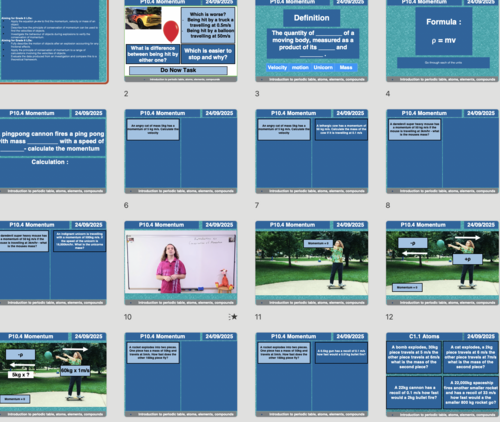Pick slide 8 thumbnail about heavy mouse
This screenshot has height=422, width=500.
(442, 151)
